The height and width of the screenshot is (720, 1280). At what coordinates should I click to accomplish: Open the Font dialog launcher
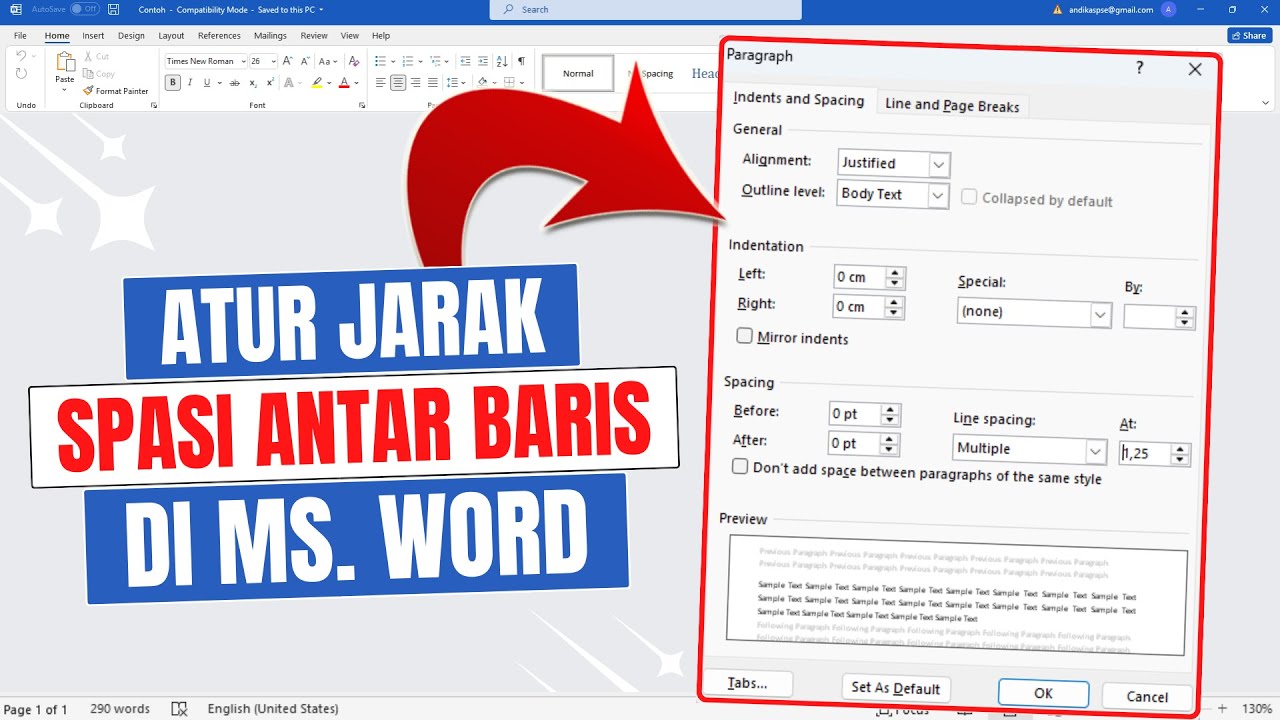tap(361, 105)
